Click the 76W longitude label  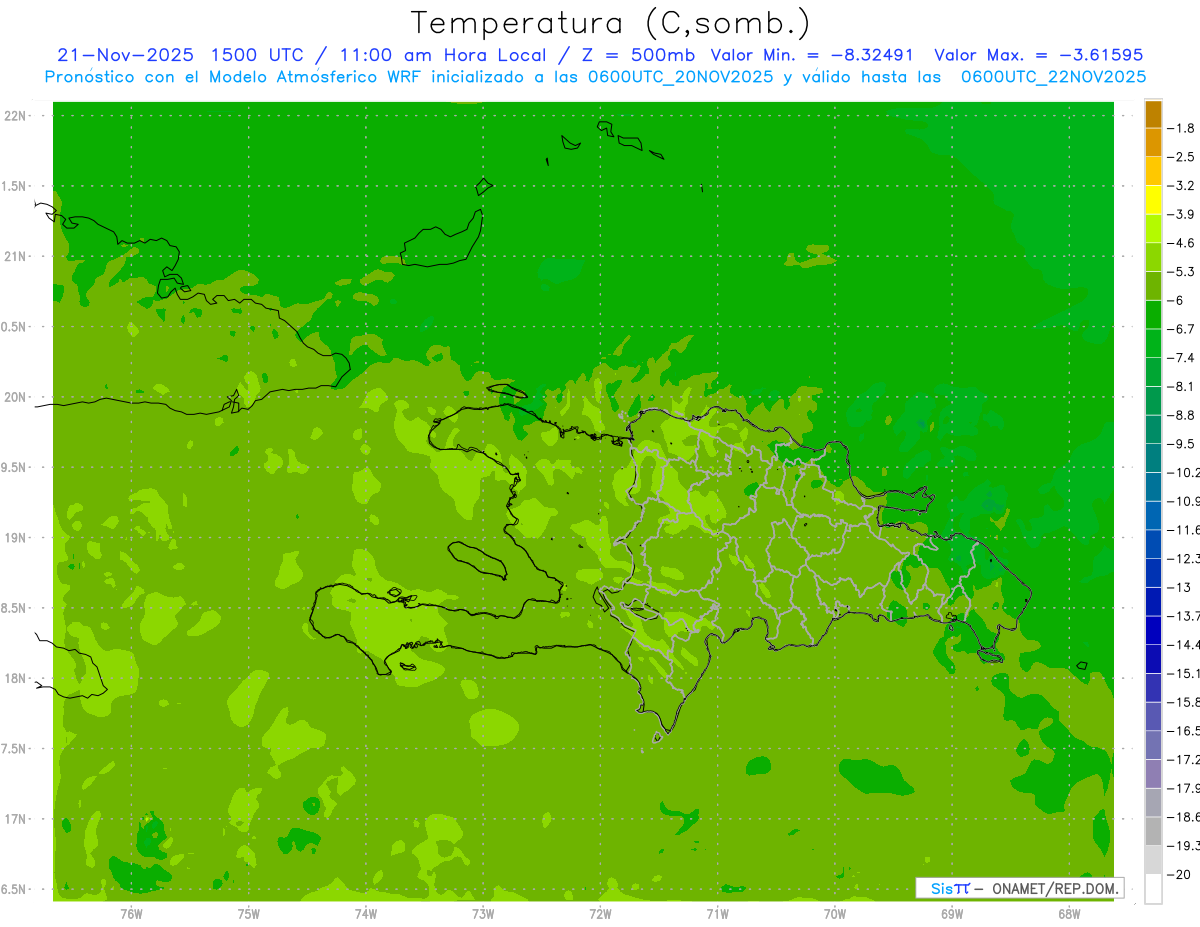(x=131, y=913)
